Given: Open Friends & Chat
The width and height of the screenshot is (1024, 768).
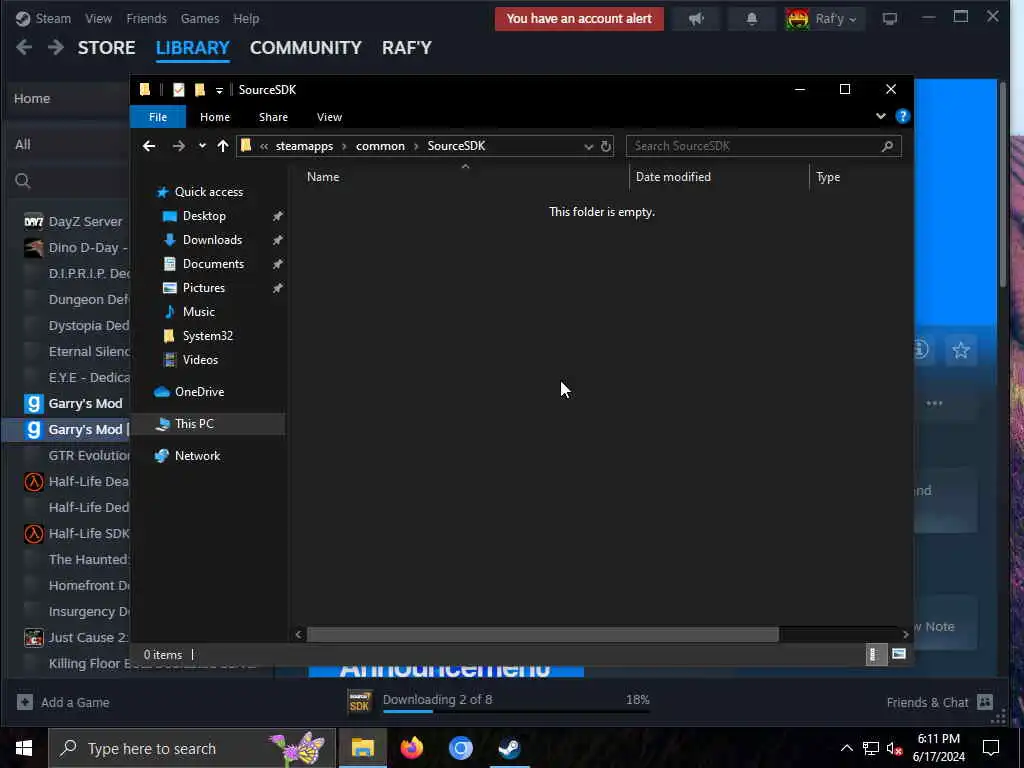Looking at the screenshot, I should (x=940, y=702).
